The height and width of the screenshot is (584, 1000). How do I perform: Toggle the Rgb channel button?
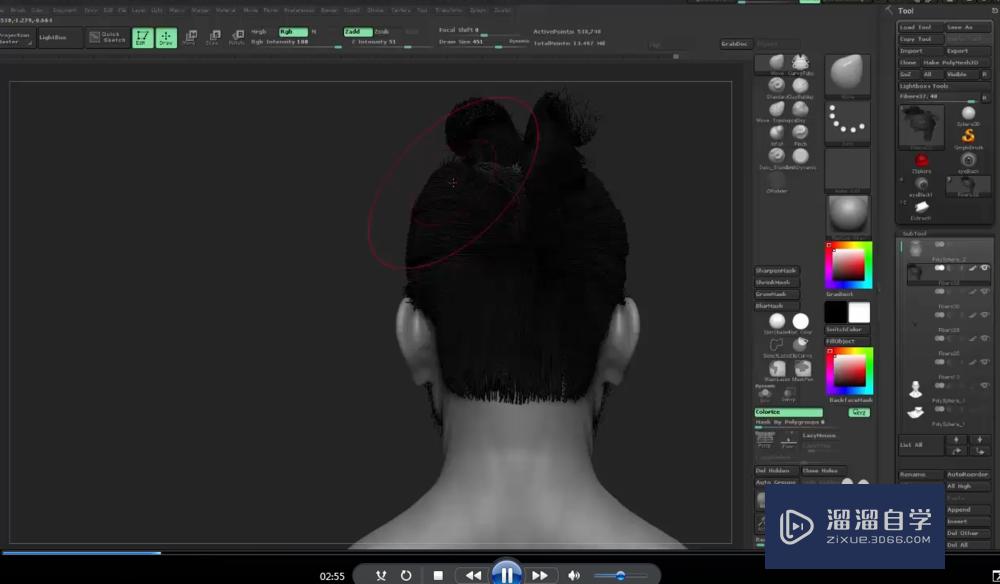click(x=293, y=32)
